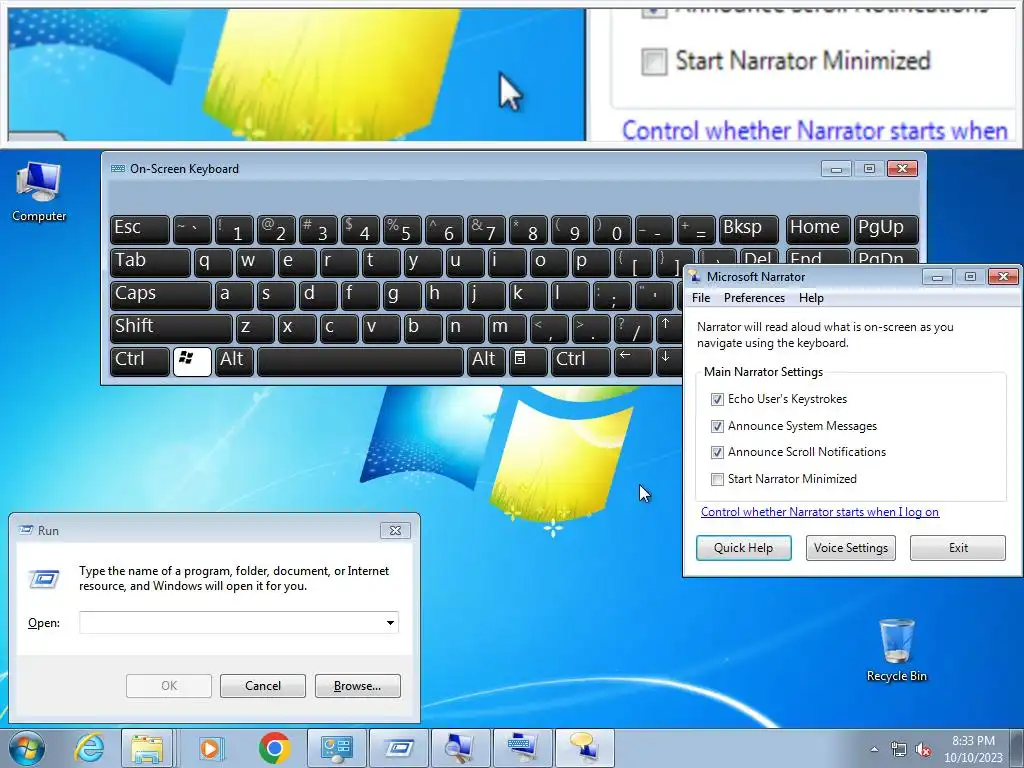Click the Home key on keyboard

[818, 229]
